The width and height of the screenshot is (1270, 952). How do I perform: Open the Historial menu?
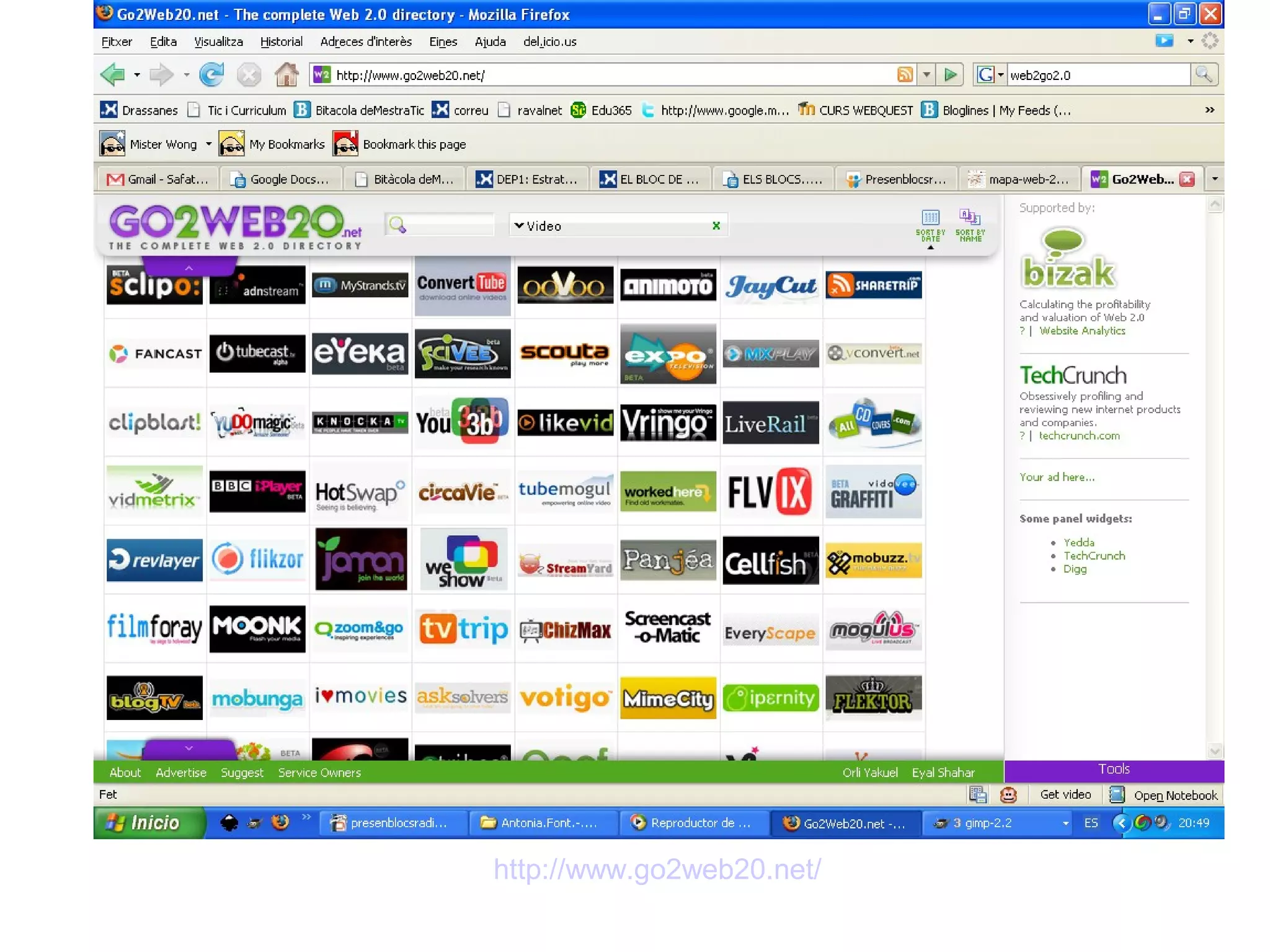tap(281, 42)
